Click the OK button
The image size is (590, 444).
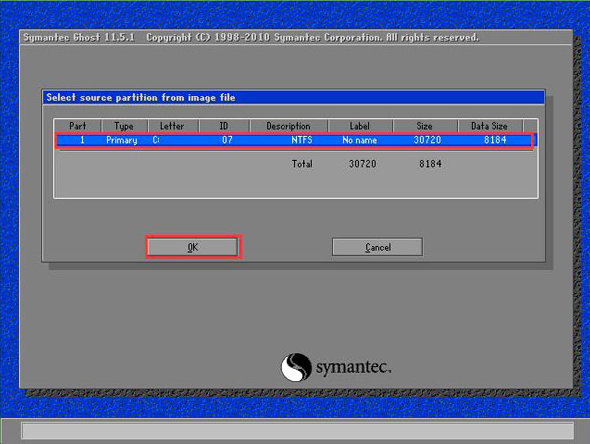point(193,247)
